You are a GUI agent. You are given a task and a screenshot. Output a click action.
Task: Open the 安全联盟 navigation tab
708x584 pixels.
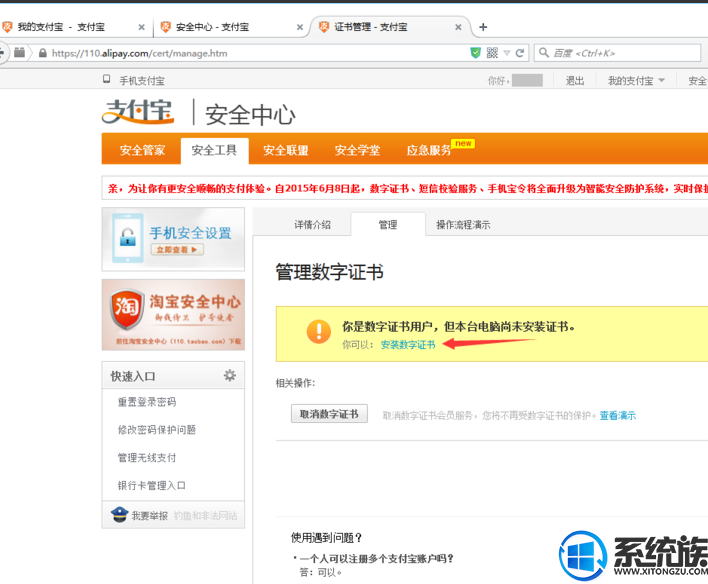(x=286, y=150)
